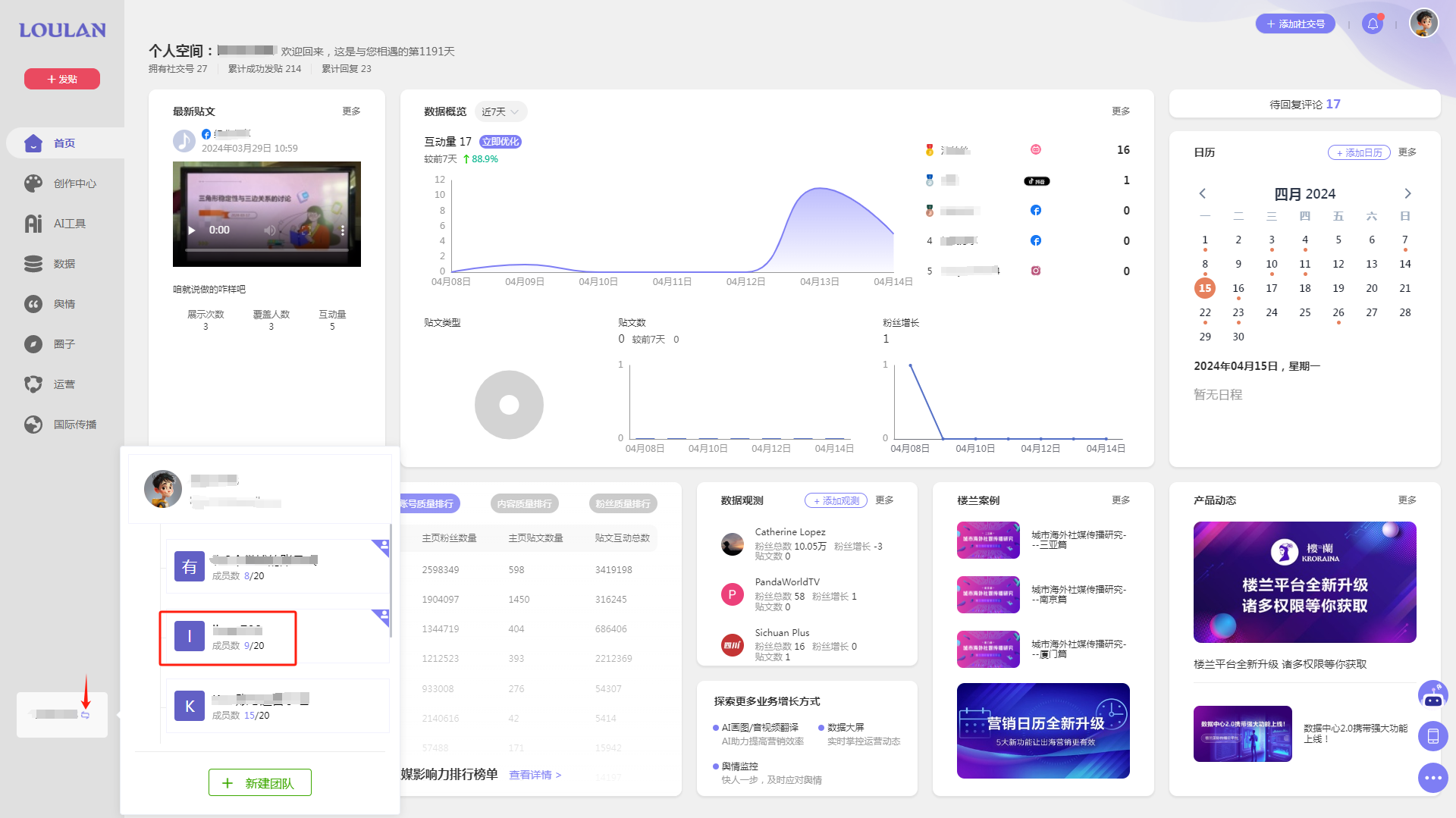Open 查看详情 link

[535, 775]
